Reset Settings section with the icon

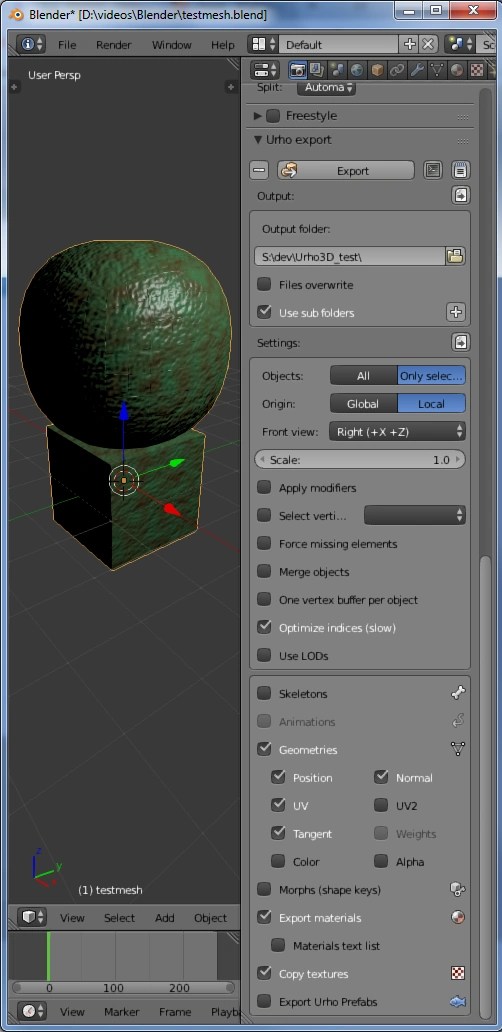pos(461,342)
